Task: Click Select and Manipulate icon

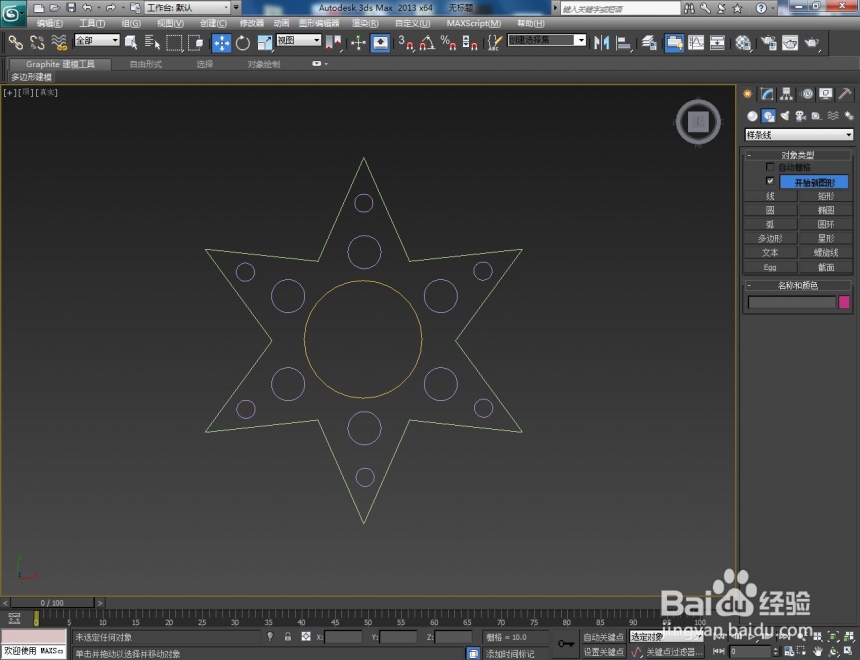Action: 358,42
